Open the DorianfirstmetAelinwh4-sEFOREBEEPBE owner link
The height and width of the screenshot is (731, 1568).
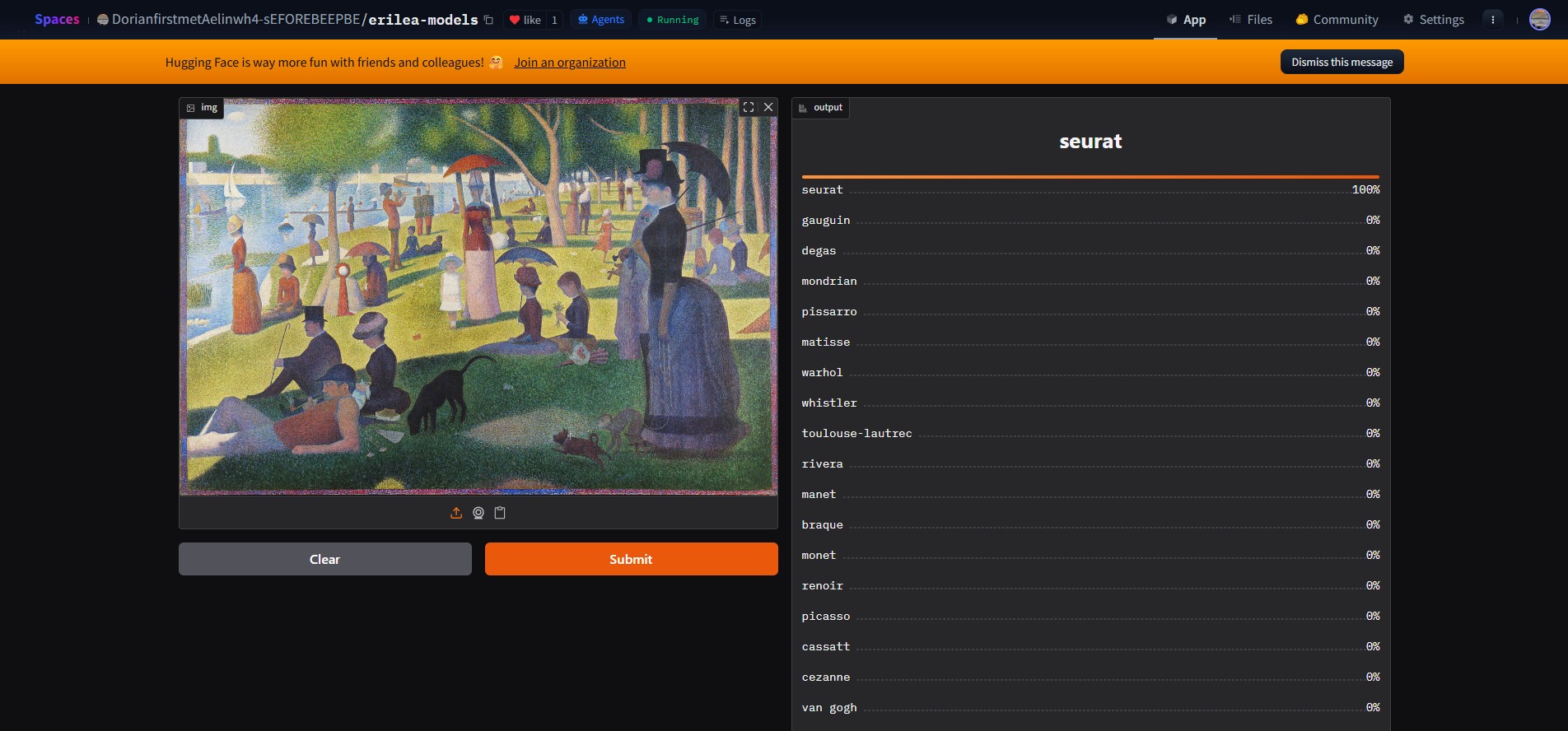click(x=236, y=20)
